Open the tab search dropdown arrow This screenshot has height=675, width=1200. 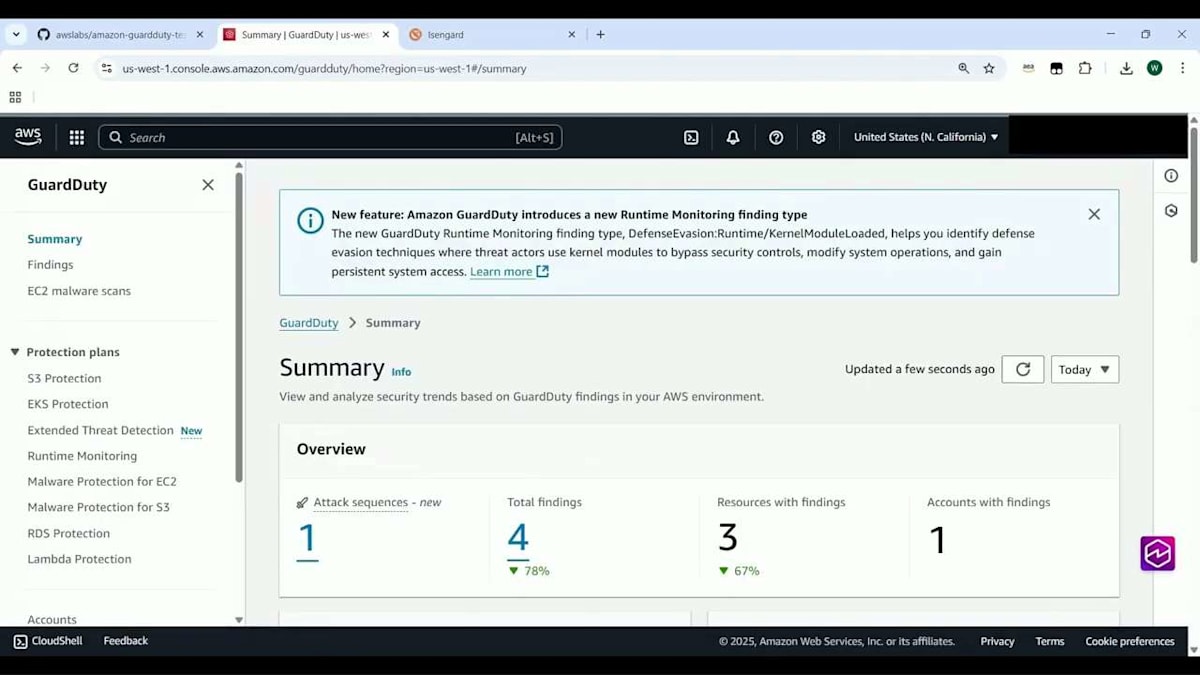point(16,34)
